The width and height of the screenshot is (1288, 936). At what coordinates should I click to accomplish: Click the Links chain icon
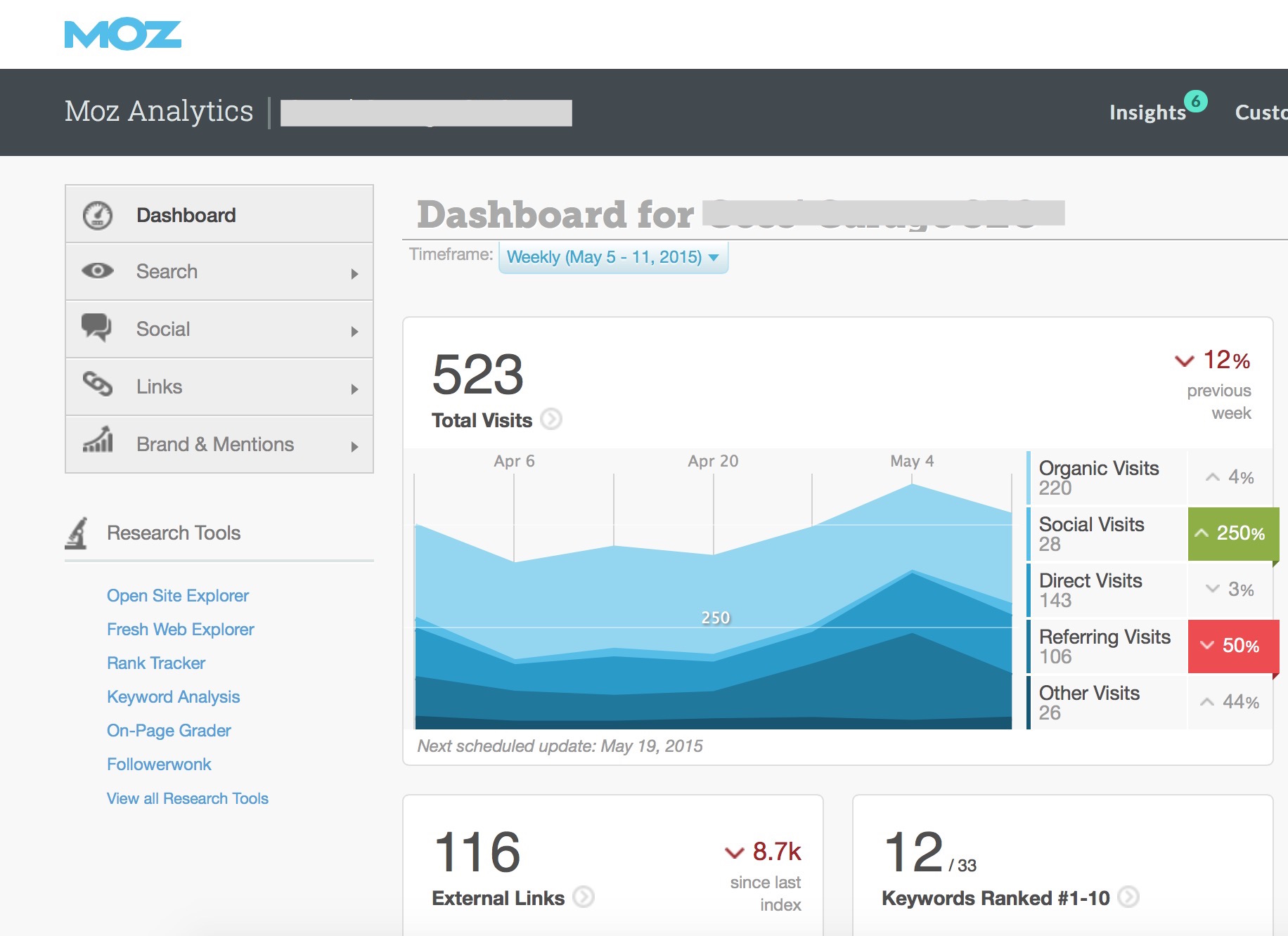pos(98,384)
